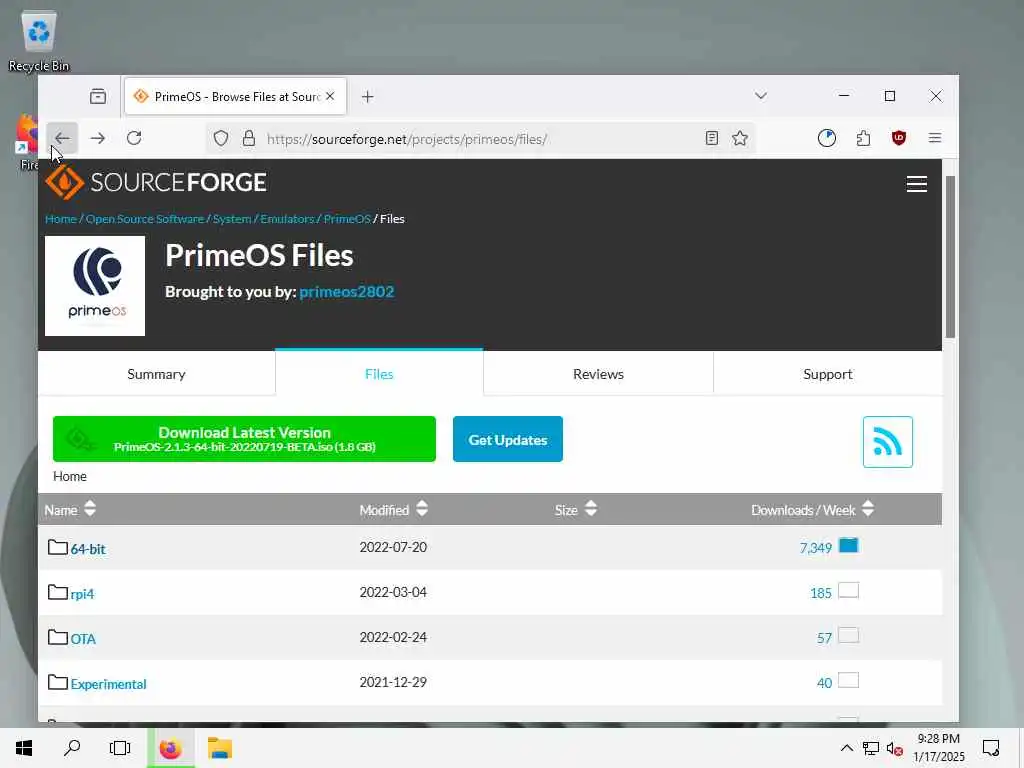This screenshot has height=768, width=1024.
Task: Click the Forward navigation arrow
Action: pyautogui.click(x=98, y=138)
